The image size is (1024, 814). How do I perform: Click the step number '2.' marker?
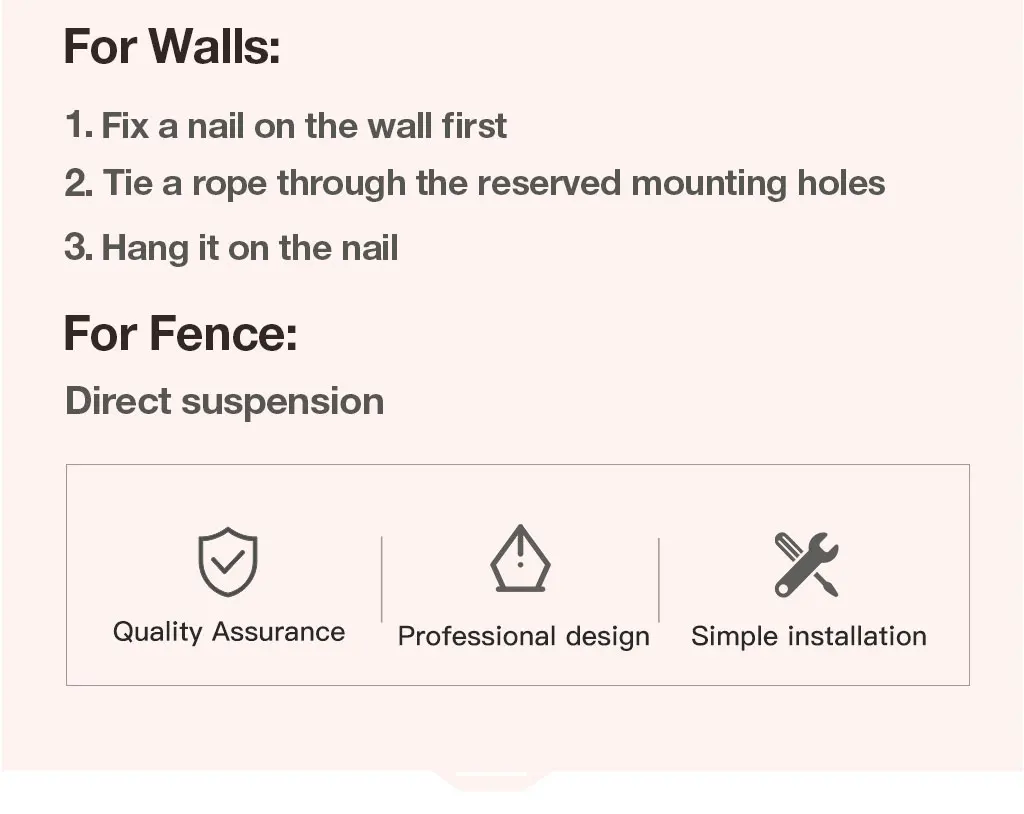coord(80,184)
